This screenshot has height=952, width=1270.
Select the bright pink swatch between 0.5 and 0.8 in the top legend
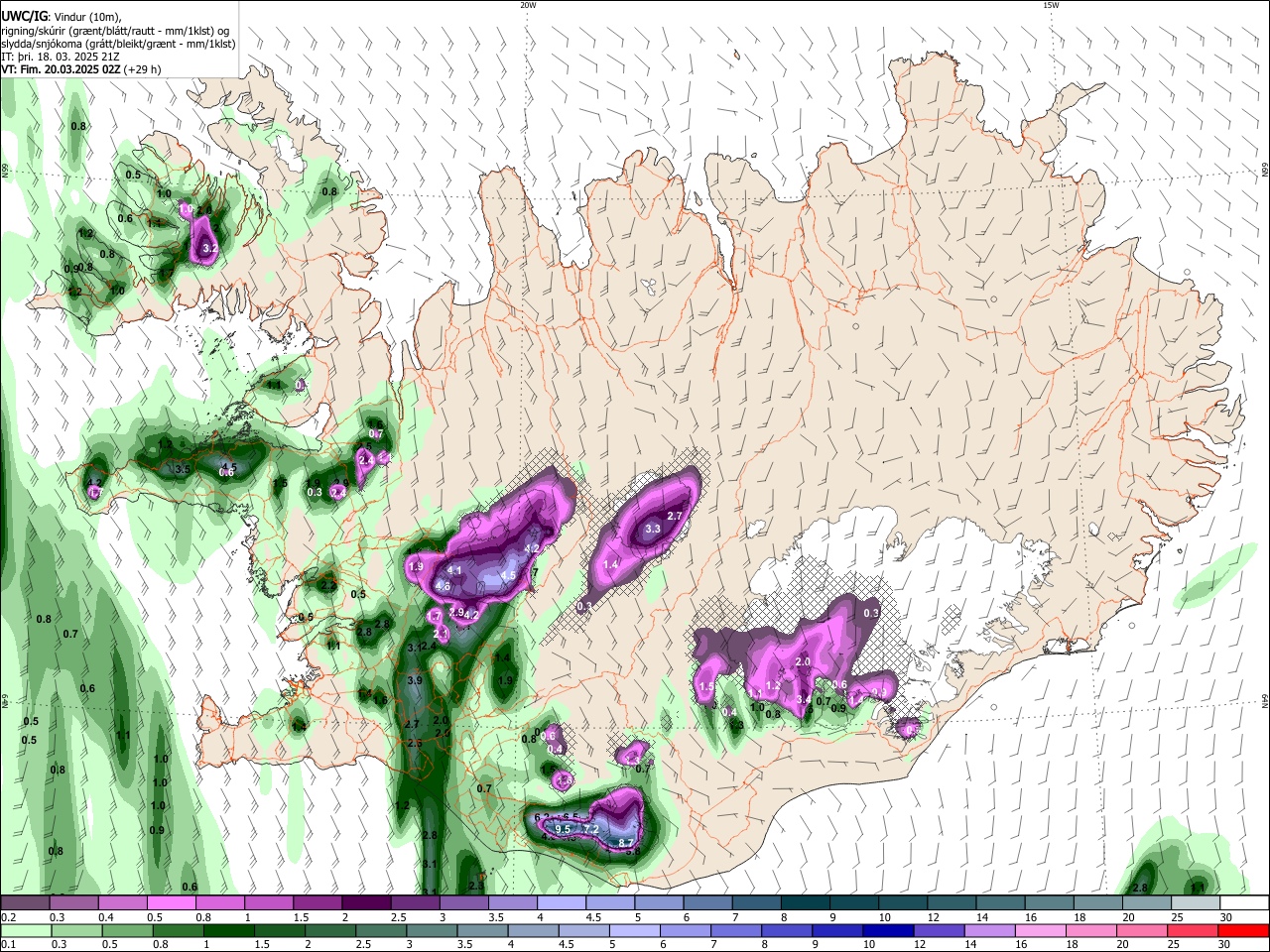pos(172,903)
